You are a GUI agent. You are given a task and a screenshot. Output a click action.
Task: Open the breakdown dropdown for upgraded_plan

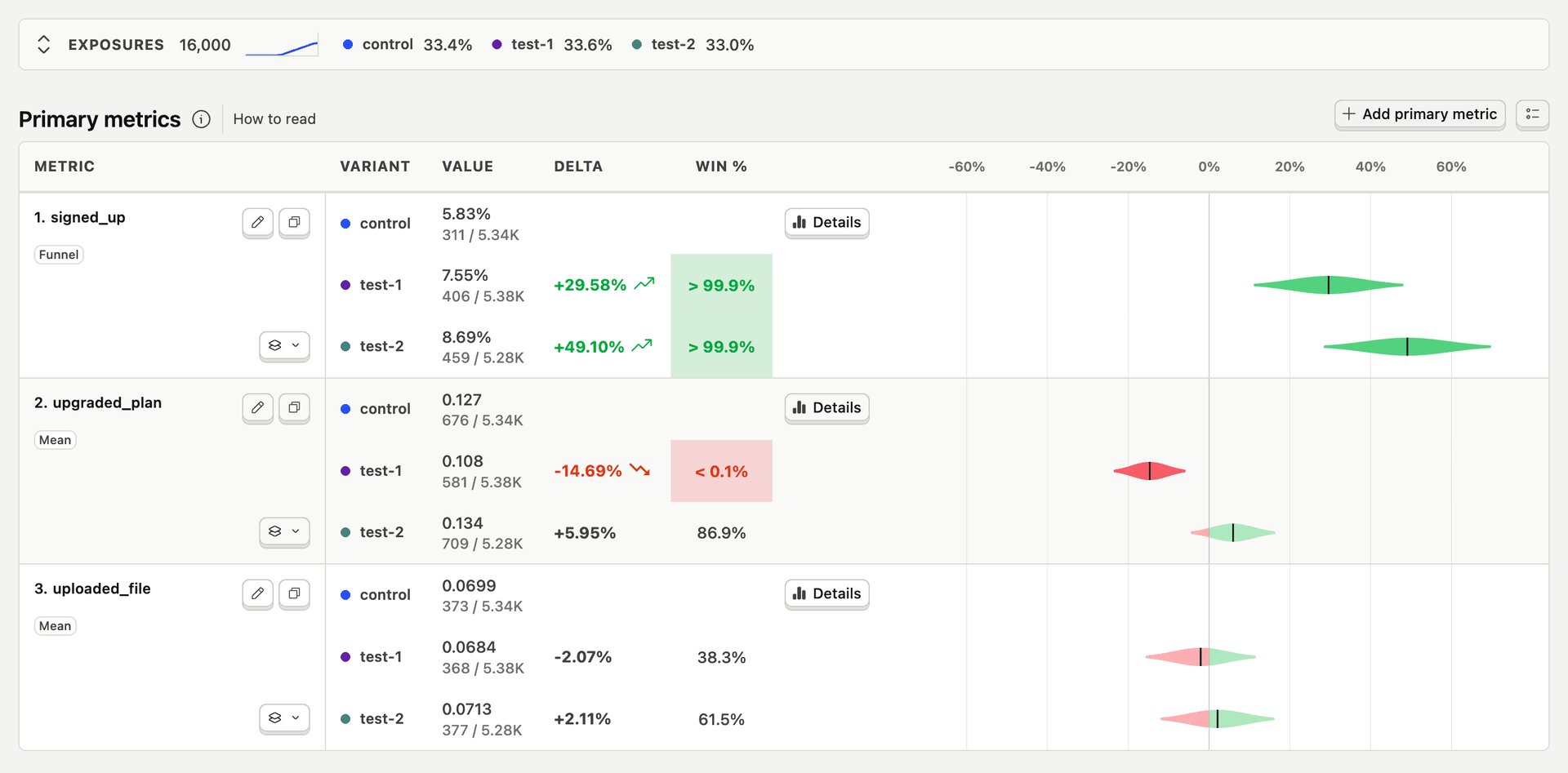point(284,531)
